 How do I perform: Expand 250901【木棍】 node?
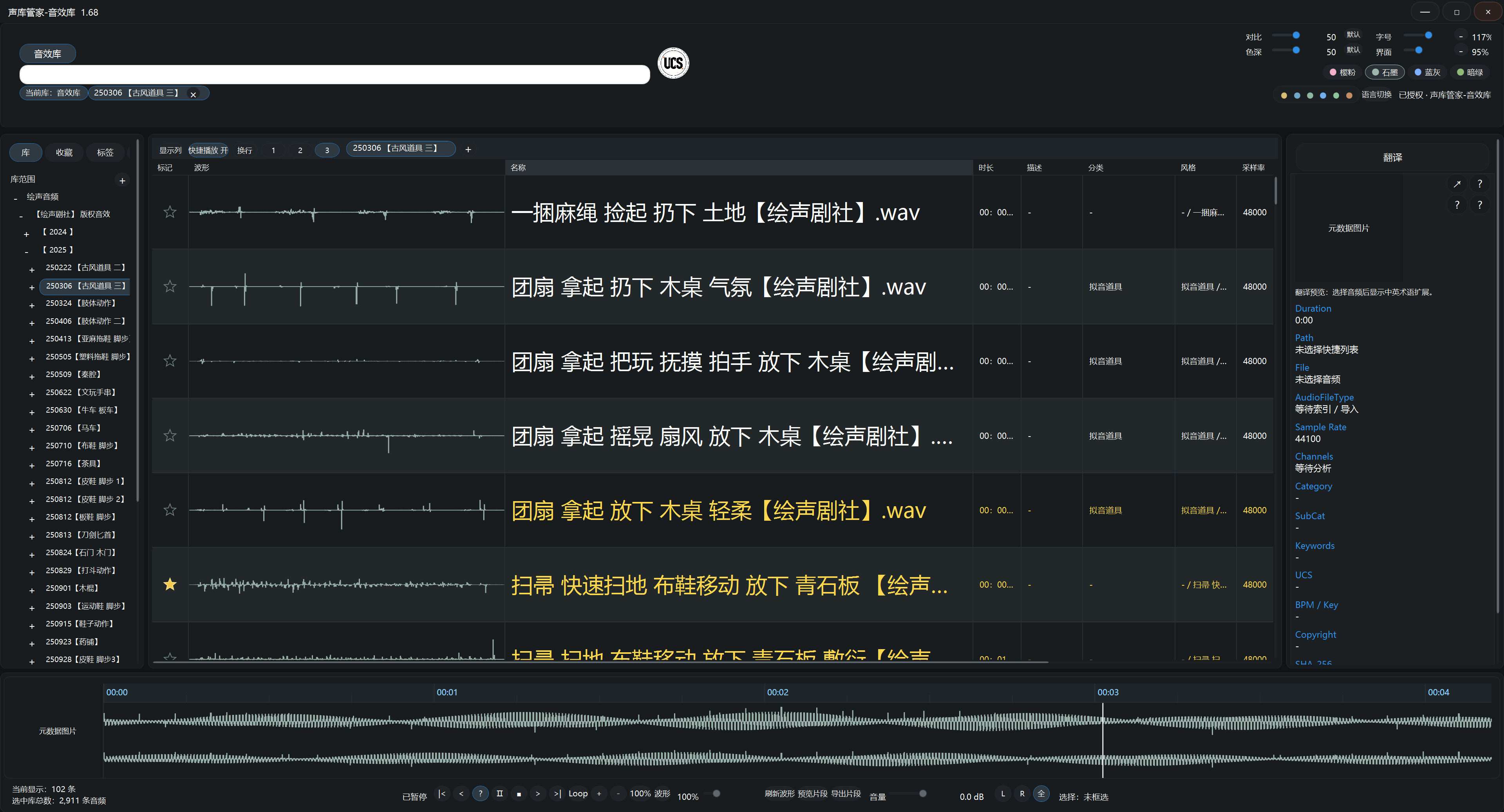(32, 590)
